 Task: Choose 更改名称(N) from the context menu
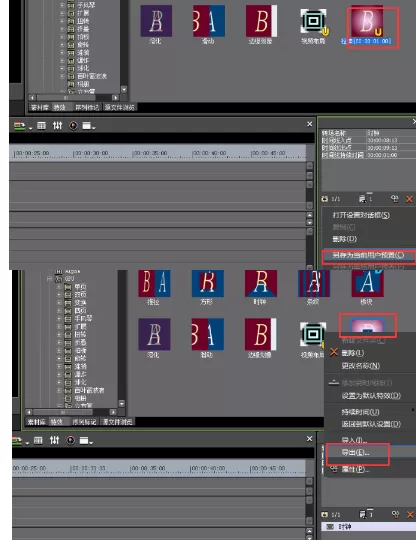pos(361,366)
